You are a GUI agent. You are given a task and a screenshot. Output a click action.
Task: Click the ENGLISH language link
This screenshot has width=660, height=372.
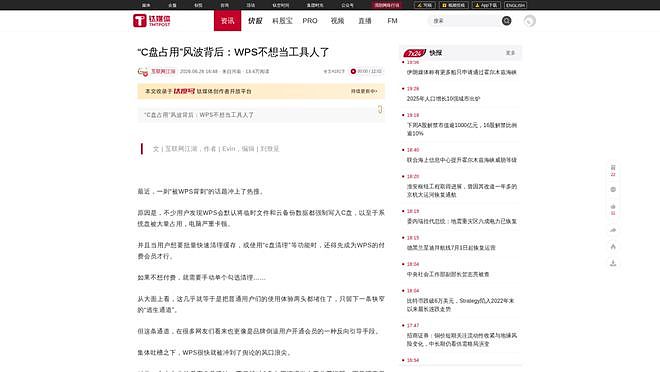tap(515, 5)
